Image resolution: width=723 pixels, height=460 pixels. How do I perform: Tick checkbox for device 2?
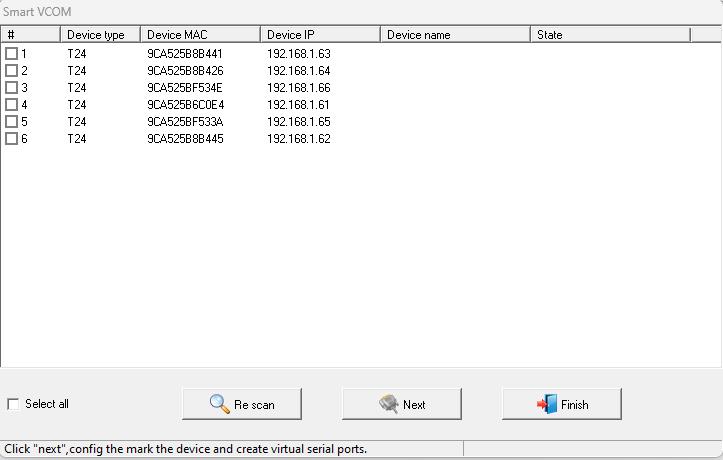(x=12, y=71)
